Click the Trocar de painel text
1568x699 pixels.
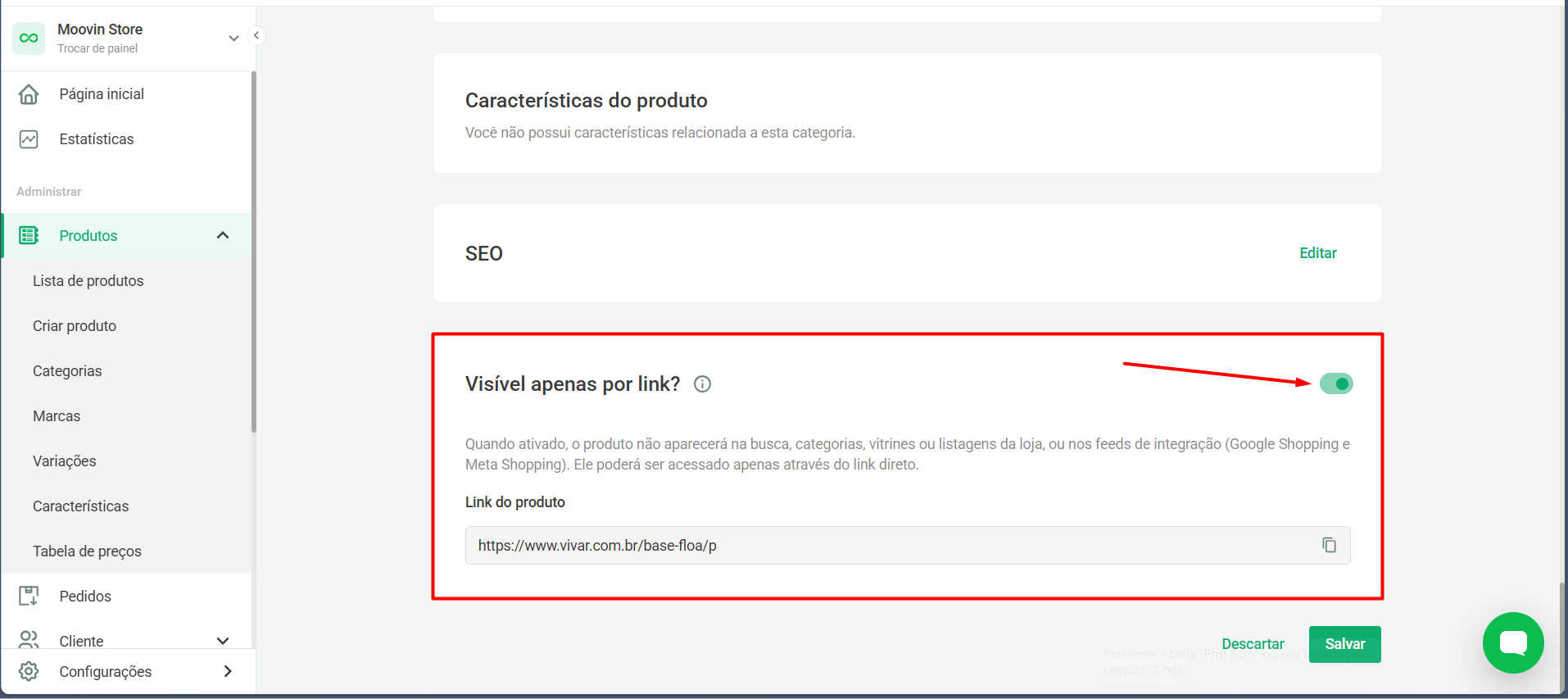tap(97, 48)
